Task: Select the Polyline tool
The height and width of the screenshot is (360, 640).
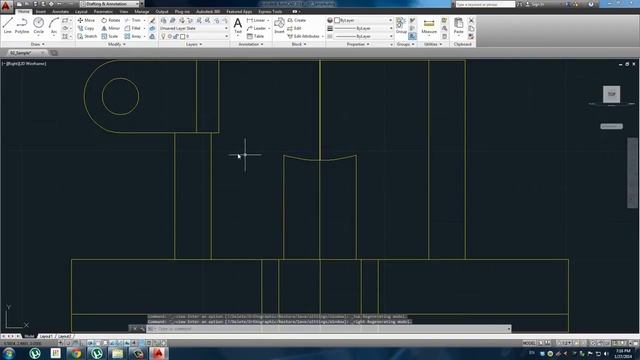Action: click(x=22, y=25)
